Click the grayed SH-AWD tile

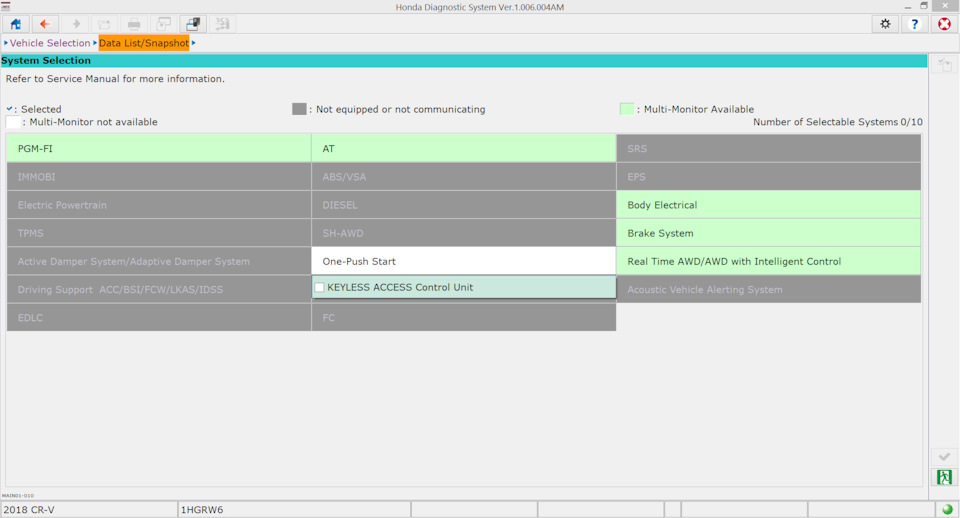click(x=463, y=233)
